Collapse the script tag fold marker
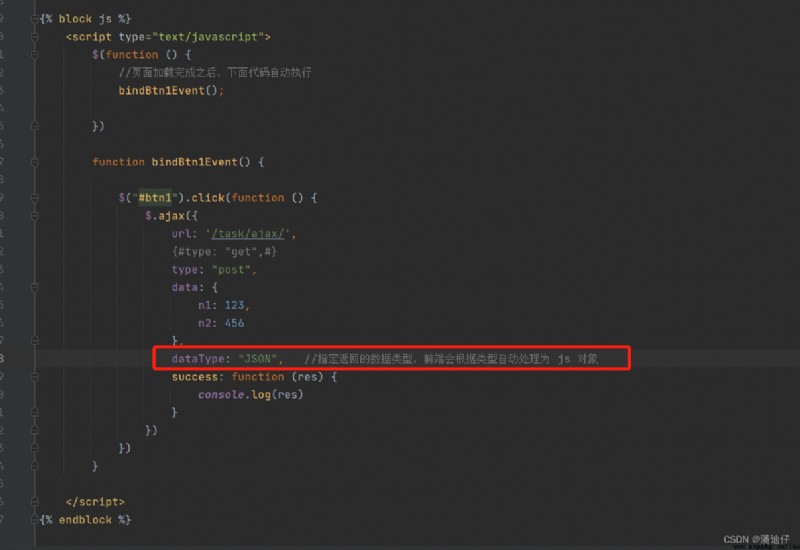Viewport: 800px width, 550px height. [35, 37]
